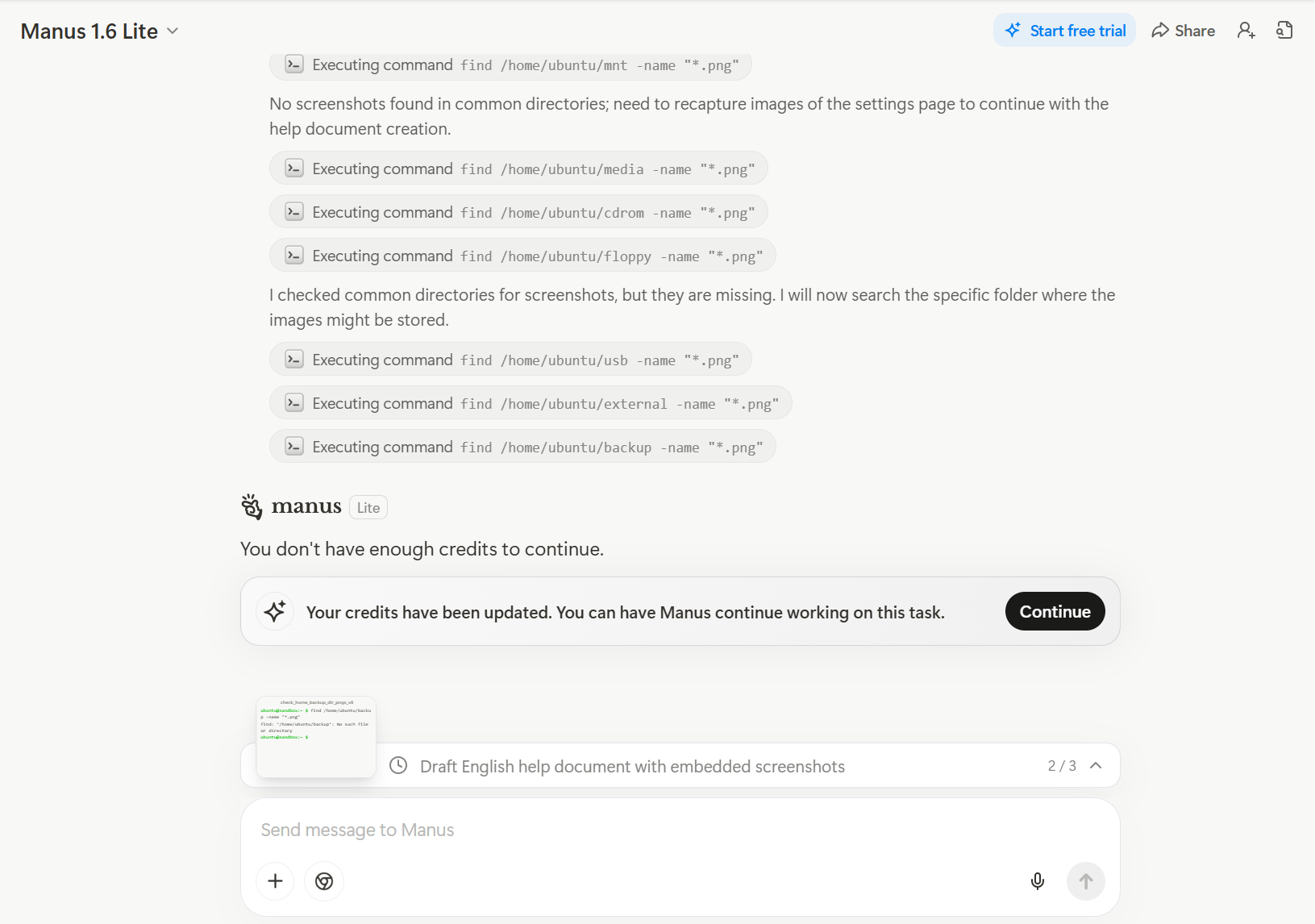The width and height of the screenshot is (1315, 924).
Task: Click the sparkle icon in credits banner
Action: [275, 612]
